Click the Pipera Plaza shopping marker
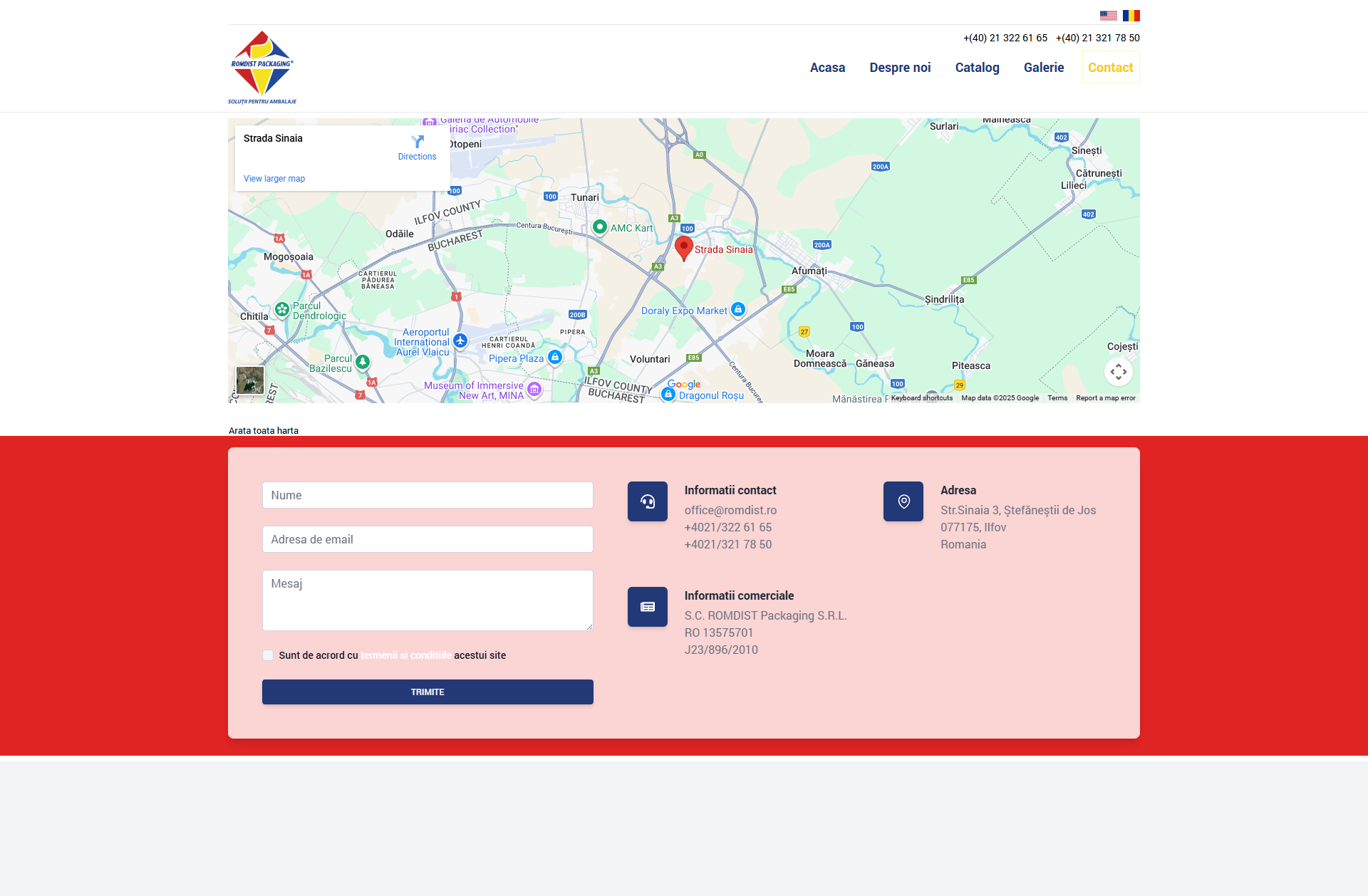Image resolution: width=1368 pixels, height=896 pixels. point(555,357)
